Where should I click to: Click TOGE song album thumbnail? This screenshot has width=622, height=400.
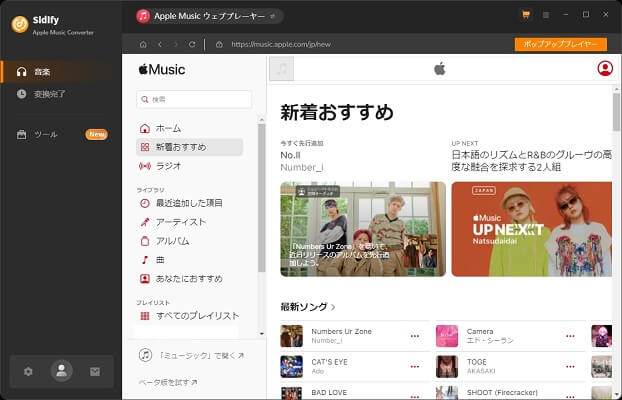pos(447,366)
